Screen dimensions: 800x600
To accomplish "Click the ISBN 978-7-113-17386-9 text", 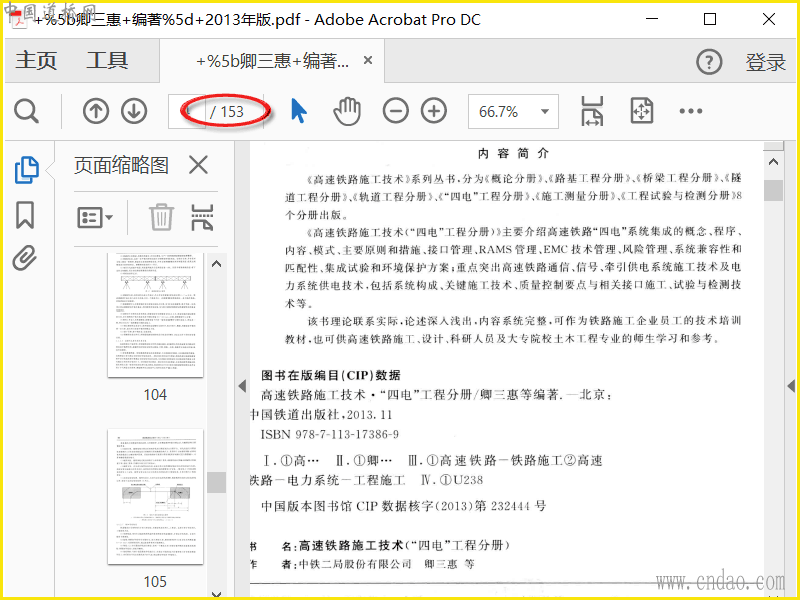I will pos(330,434).
